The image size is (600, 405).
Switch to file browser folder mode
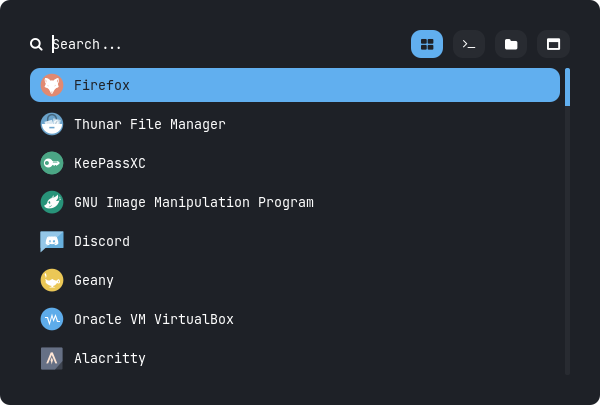pos(511,44)
